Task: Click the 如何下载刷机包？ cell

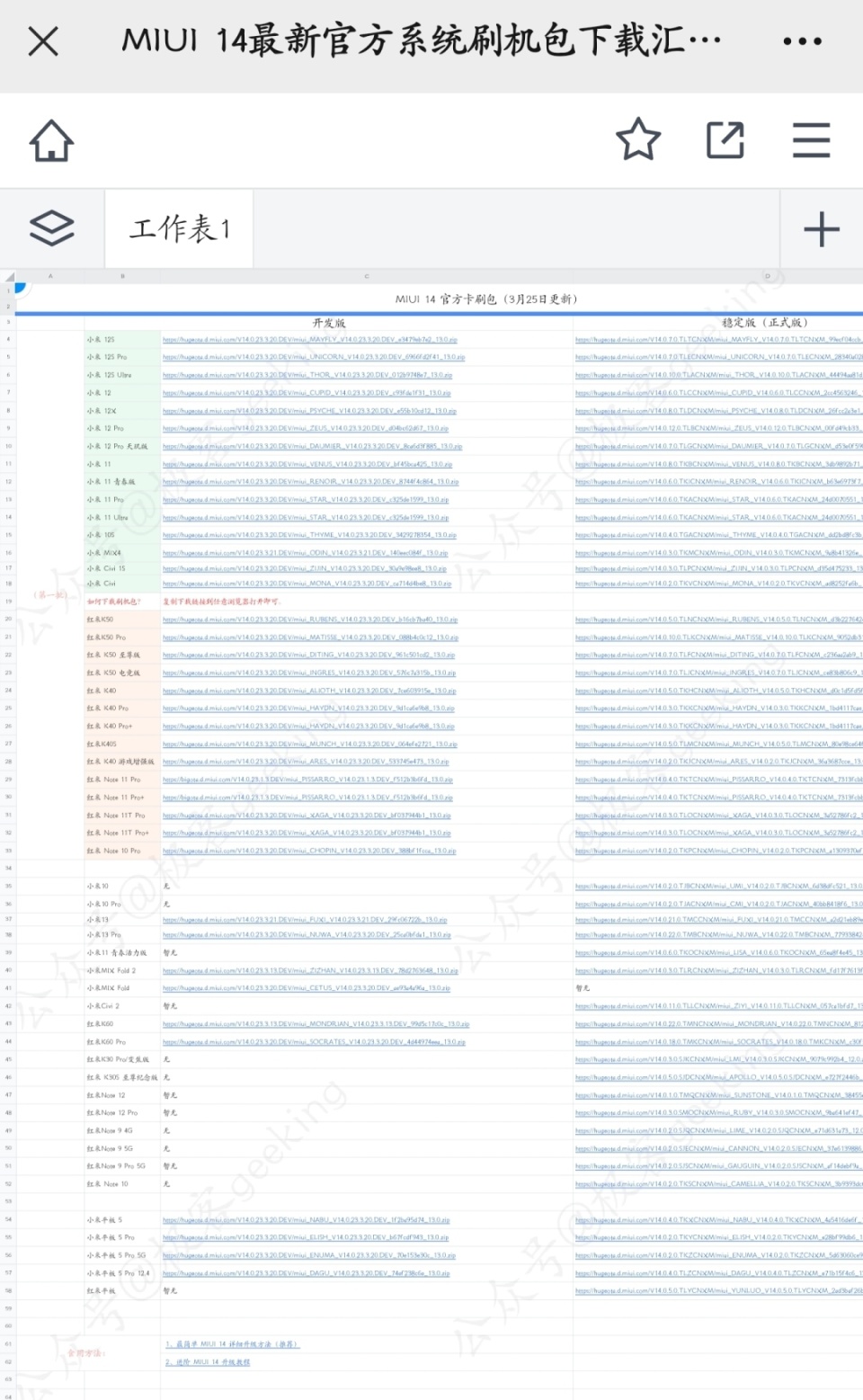Action: click(113, 602)
